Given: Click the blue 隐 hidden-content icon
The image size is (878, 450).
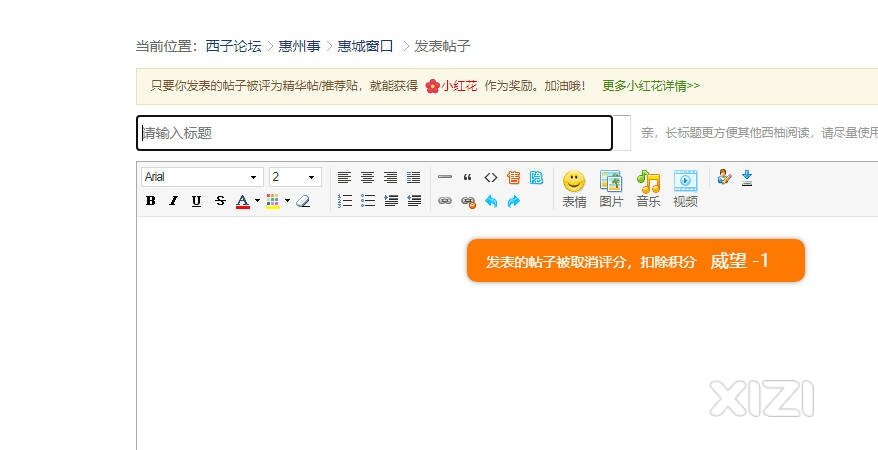Looking at the screenshot, I should [536, 177].
